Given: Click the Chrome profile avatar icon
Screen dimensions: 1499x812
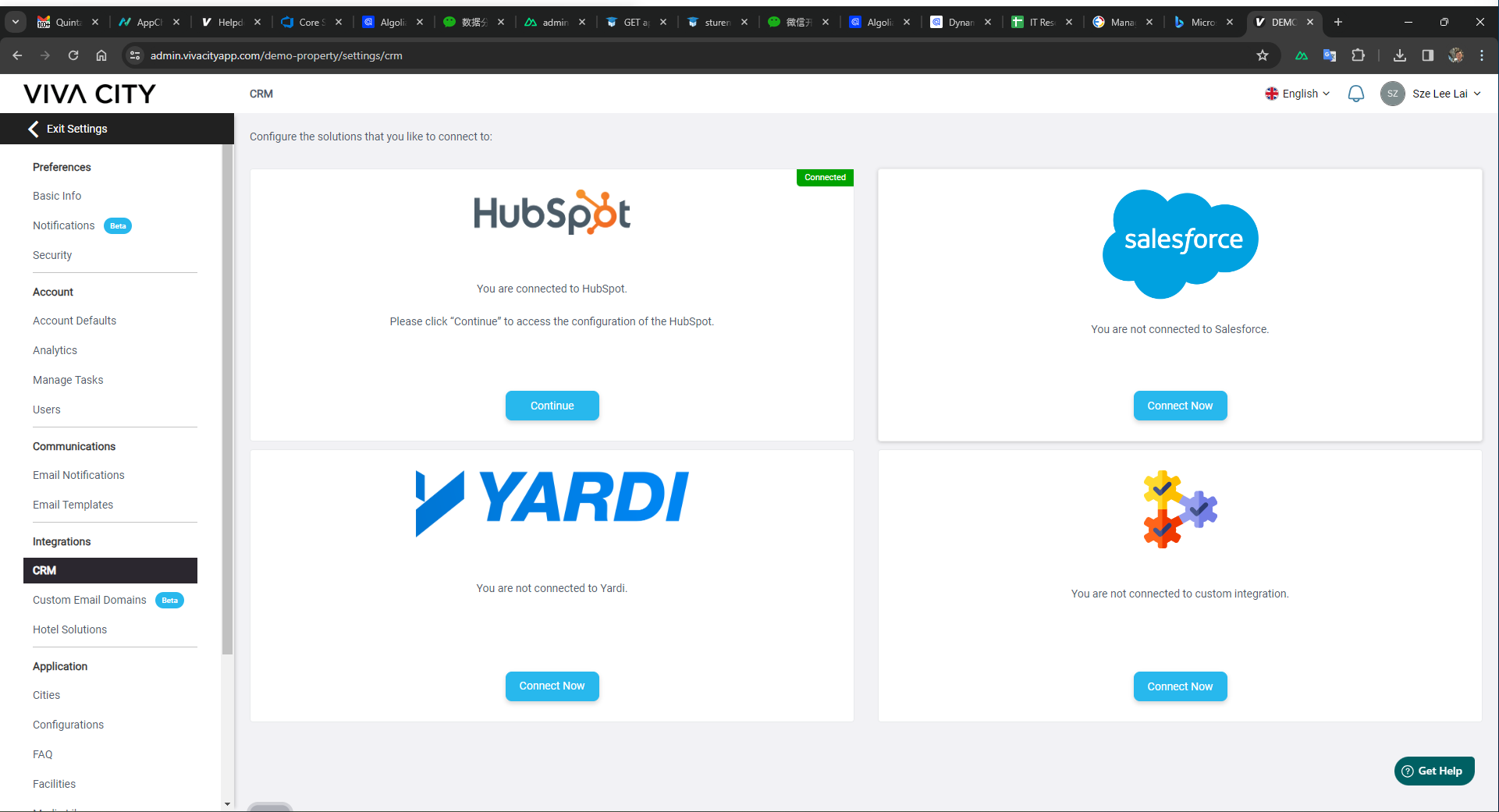Looking at the screenshot, I should click(x=1456, y=55).
